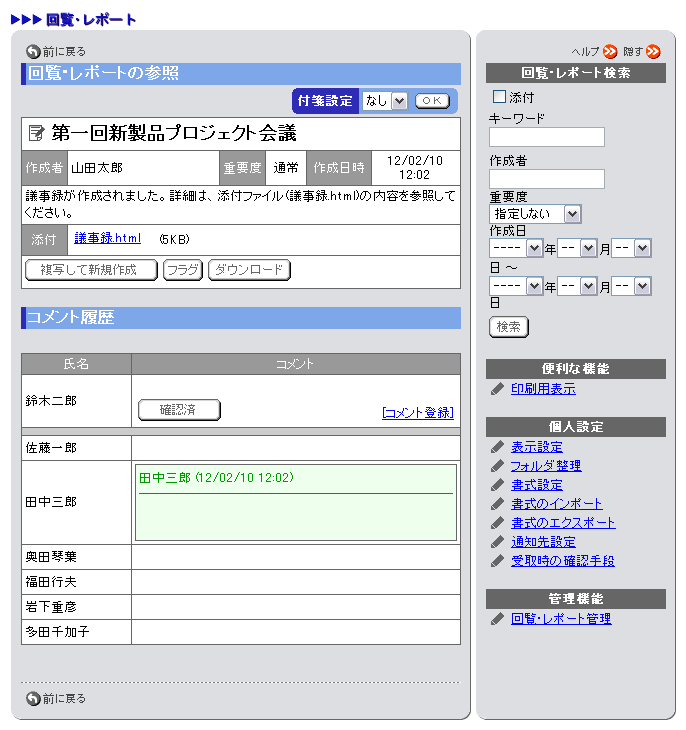Open the 書式のエクスポート link
The image size is (686, 730).
(x=563, y=523)
